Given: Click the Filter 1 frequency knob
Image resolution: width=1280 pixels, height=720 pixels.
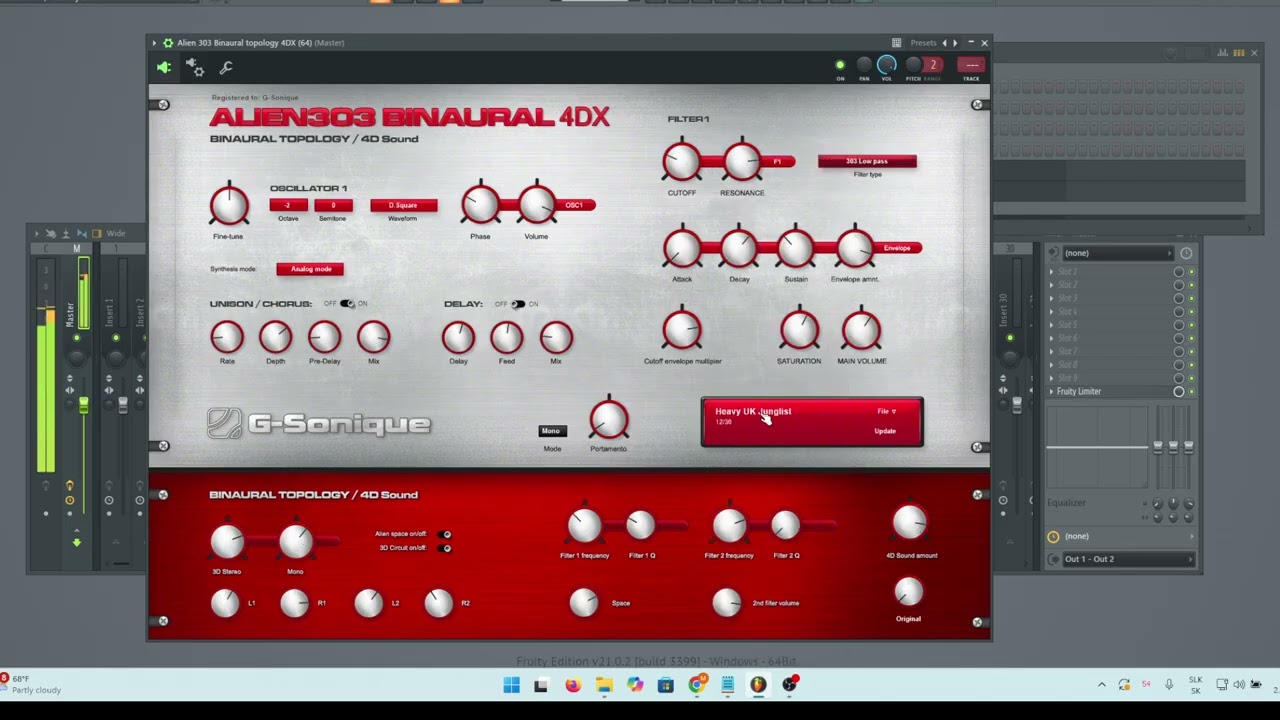Looking at the screenshot, I should (x=585, y=526).
